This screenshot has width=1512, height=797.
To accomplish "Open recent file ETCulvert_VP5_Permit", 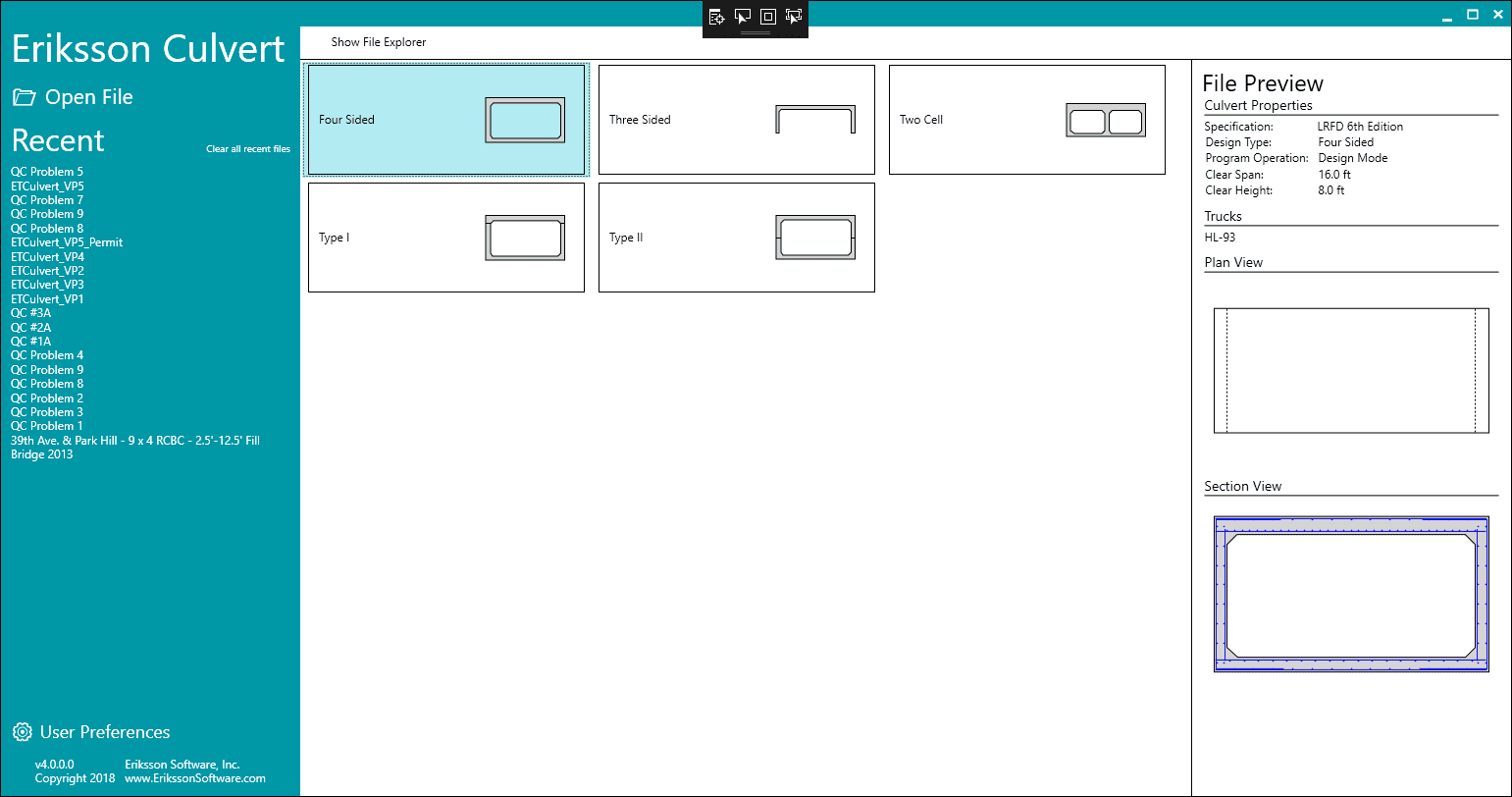I will click(x=67, y=242).
